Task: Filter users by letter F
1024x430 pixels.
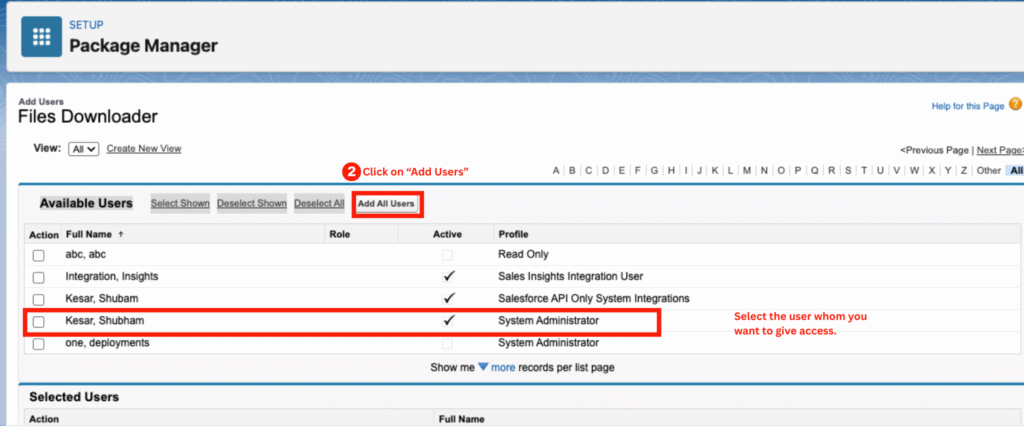Action: (637, 171)
